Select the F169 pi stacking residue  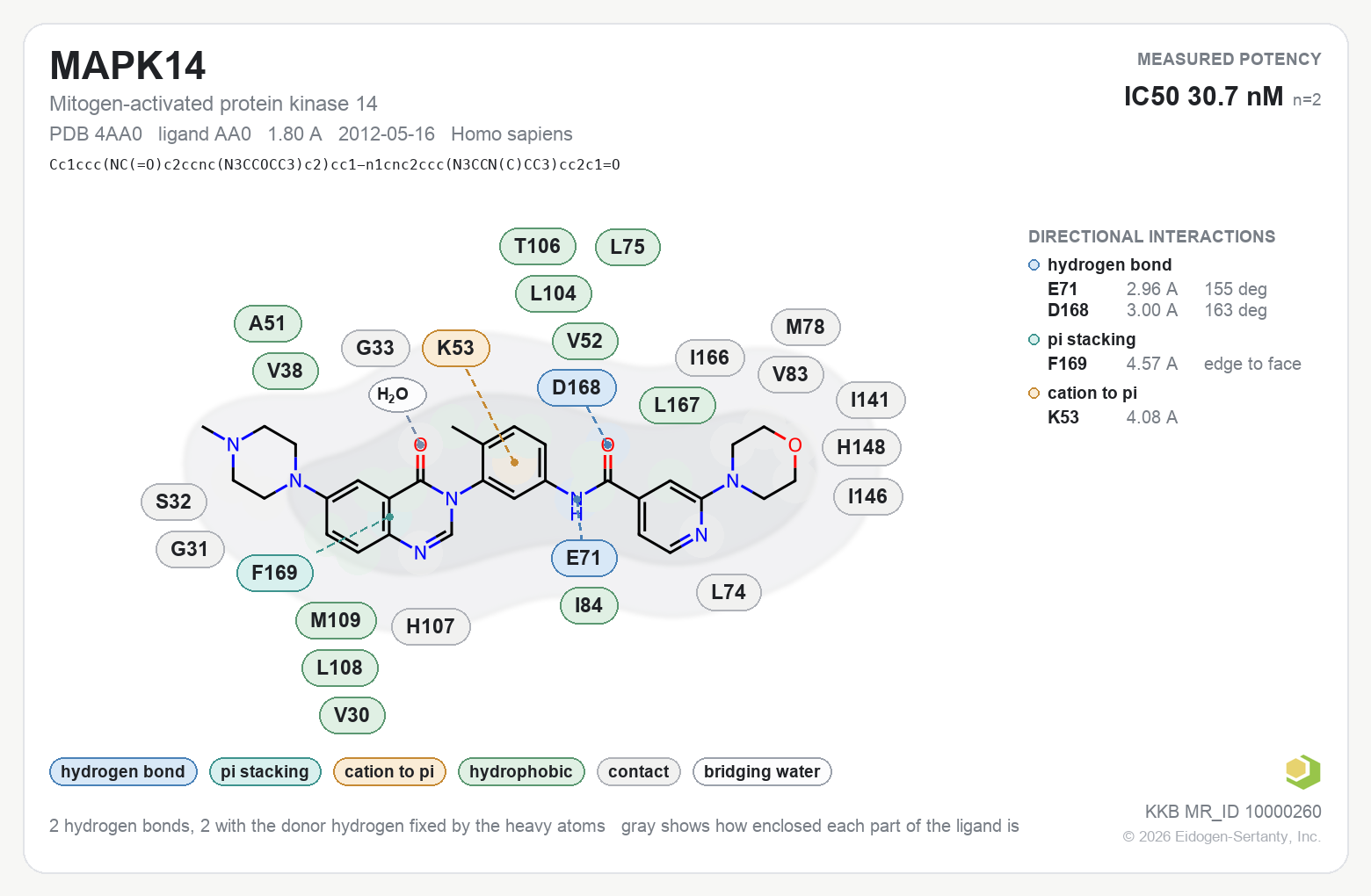[275, 573]
